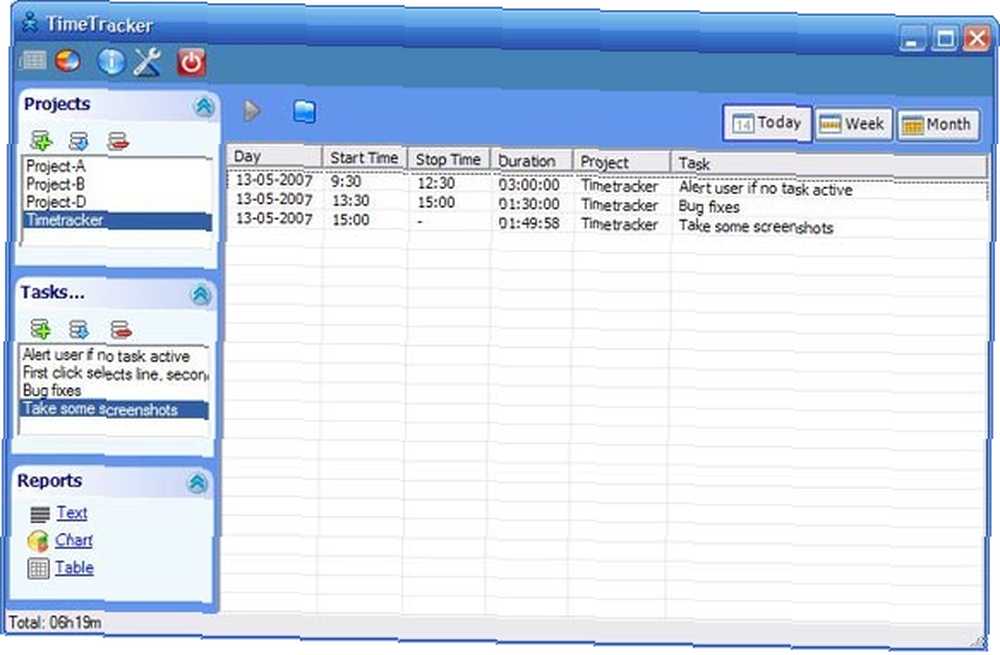
Task: Select task 'First click selects line' in Tasks list
Action: pos(114,373)
